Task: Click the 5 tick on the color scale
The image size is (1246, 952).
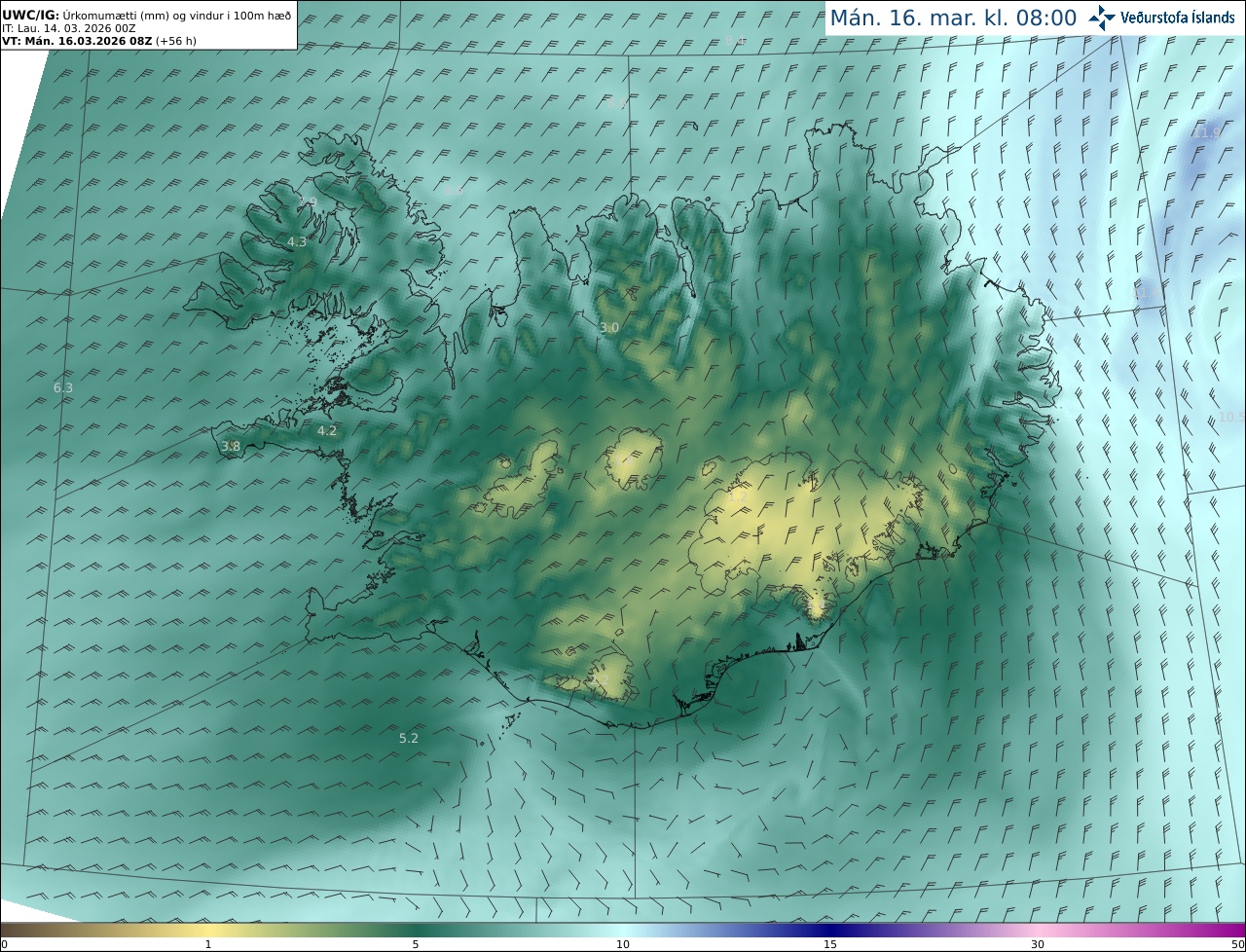Action: pyautogui.click(x=416, y=944)
